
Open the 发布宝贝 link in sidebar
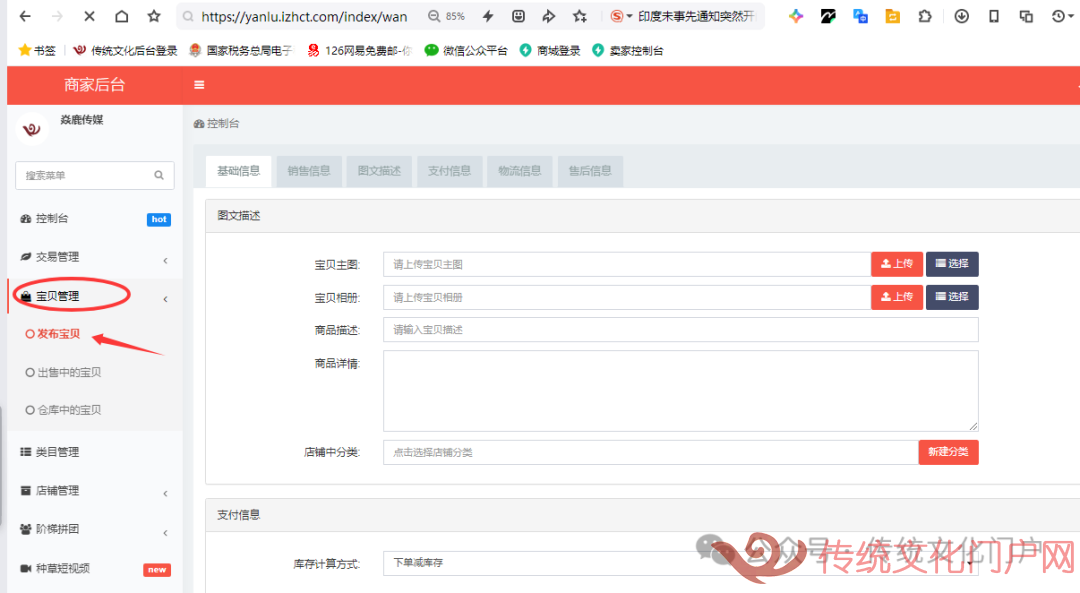click(55, 334)
